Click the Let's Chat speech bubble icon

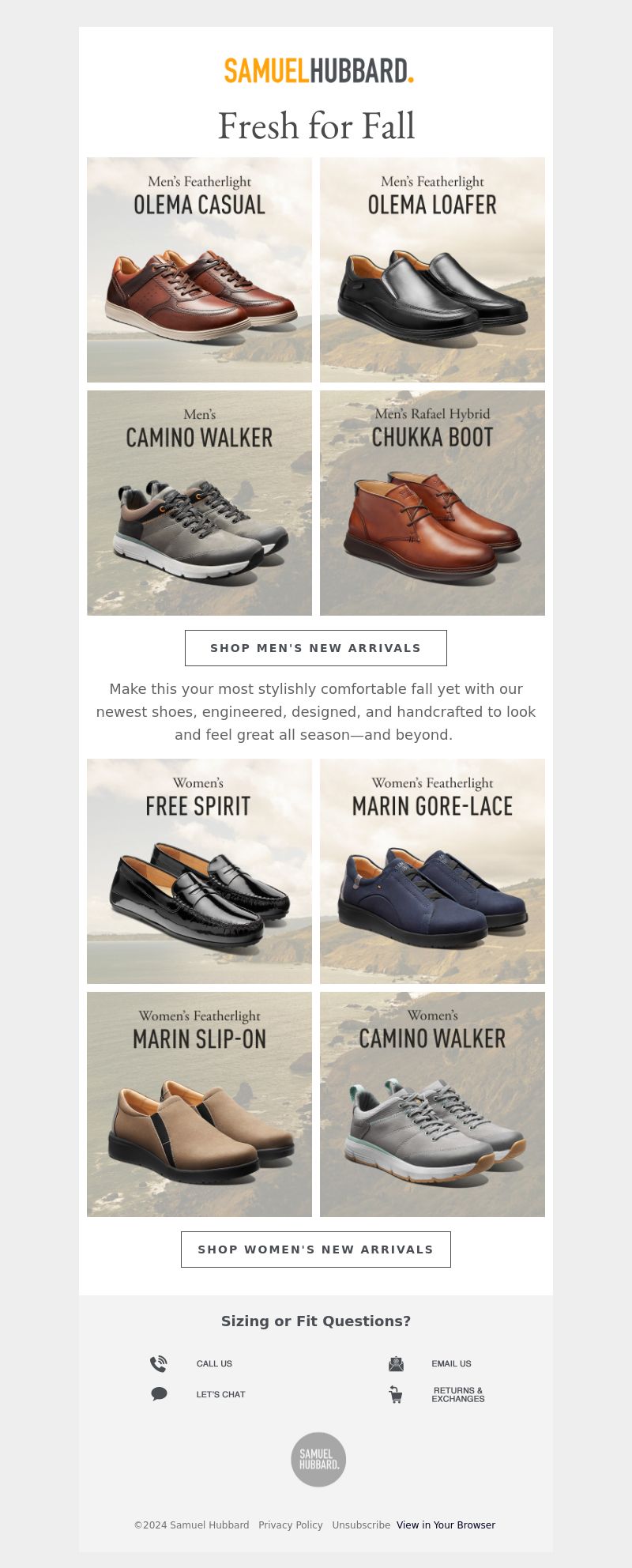tap(159, 1393)
